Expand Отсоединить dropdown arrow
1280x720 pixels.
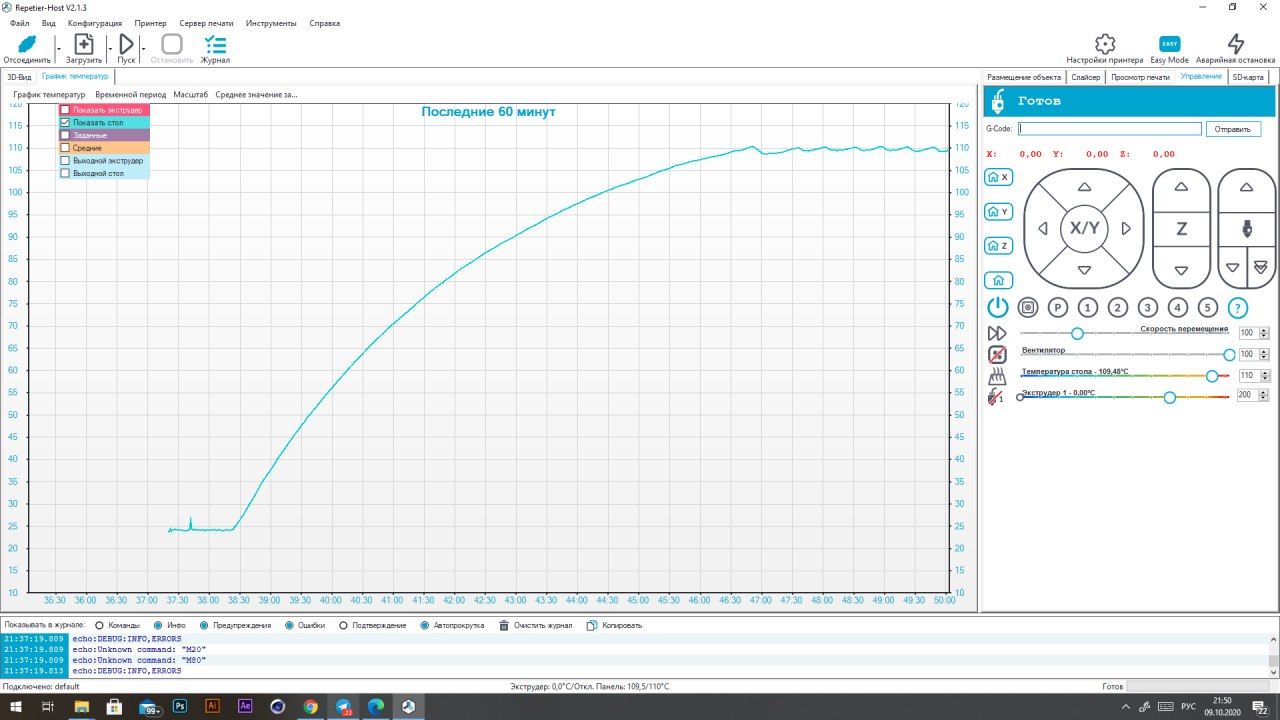click(58, 48)
